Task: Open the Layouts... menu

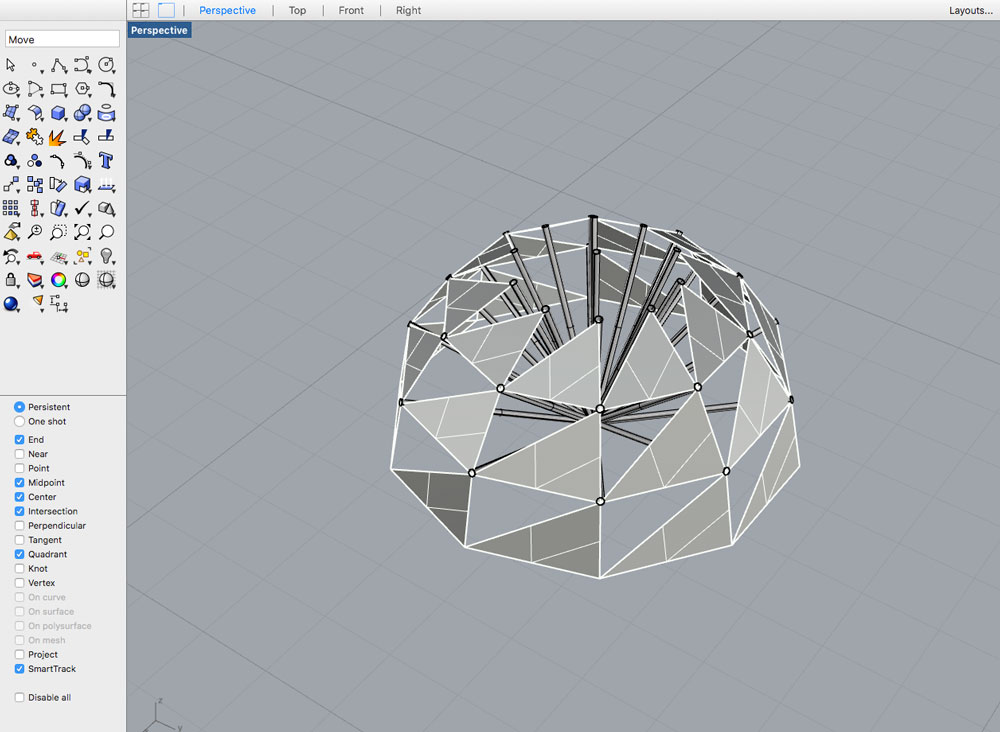Action: pyautogui.click(x=970, y=10)
